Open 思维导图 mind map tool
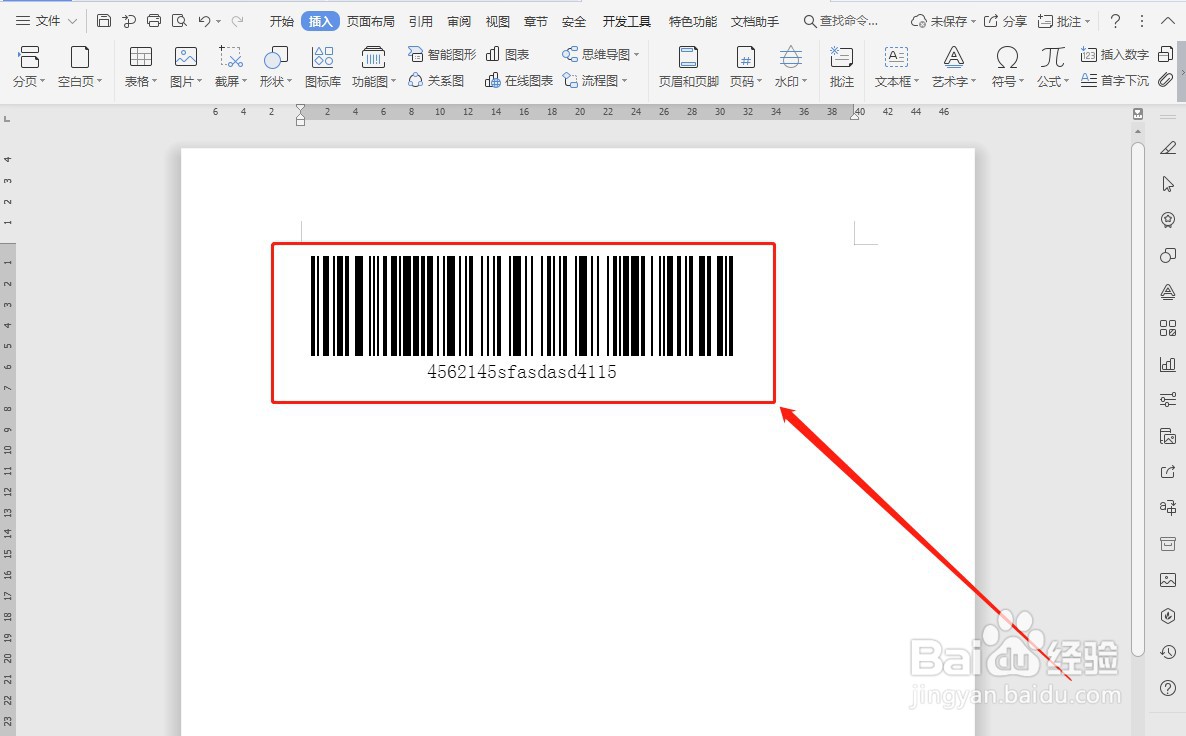The image size is (1186, 736). point(601,54)
